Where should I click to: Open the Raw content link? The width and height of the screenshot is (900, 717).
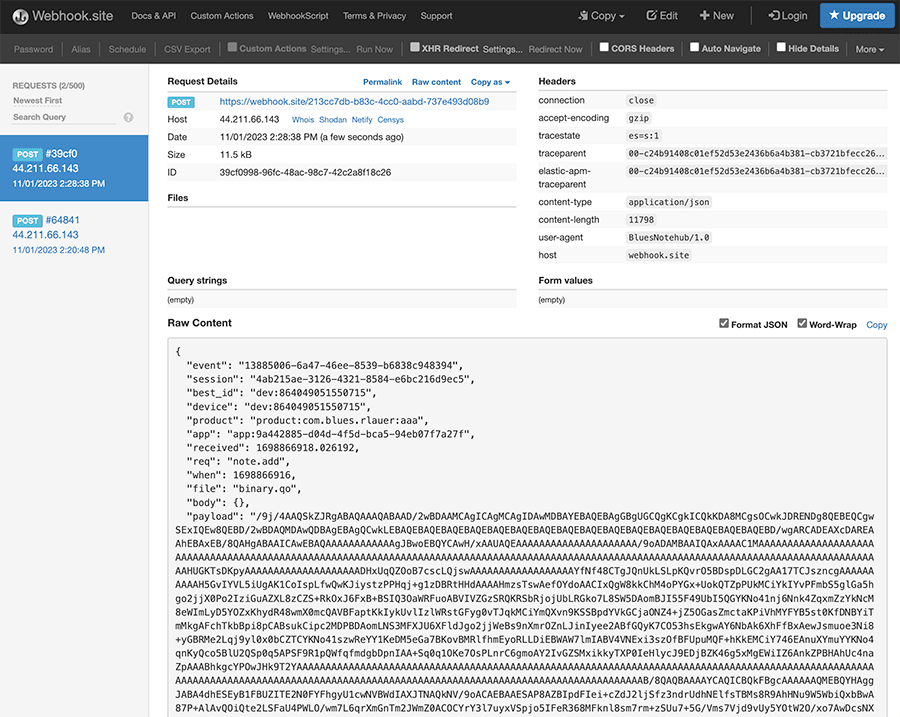pyautogui.click(x=436, y=82)
